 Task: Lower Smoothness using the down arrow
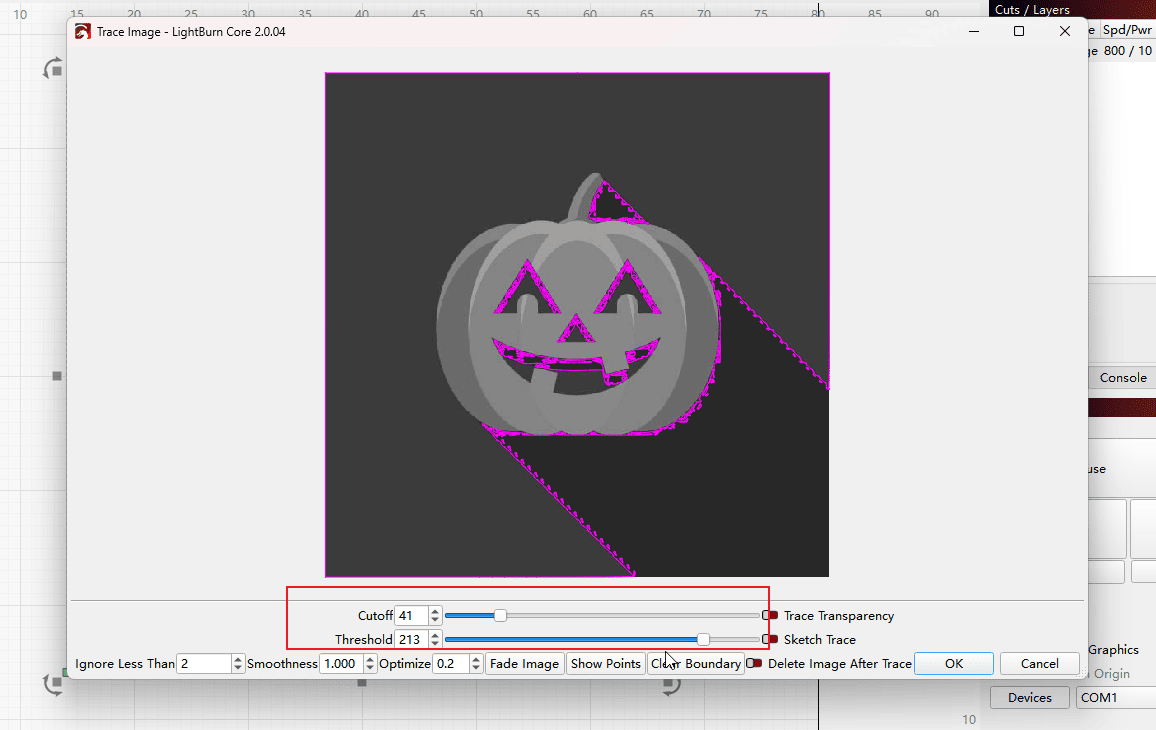pos(370,668)
